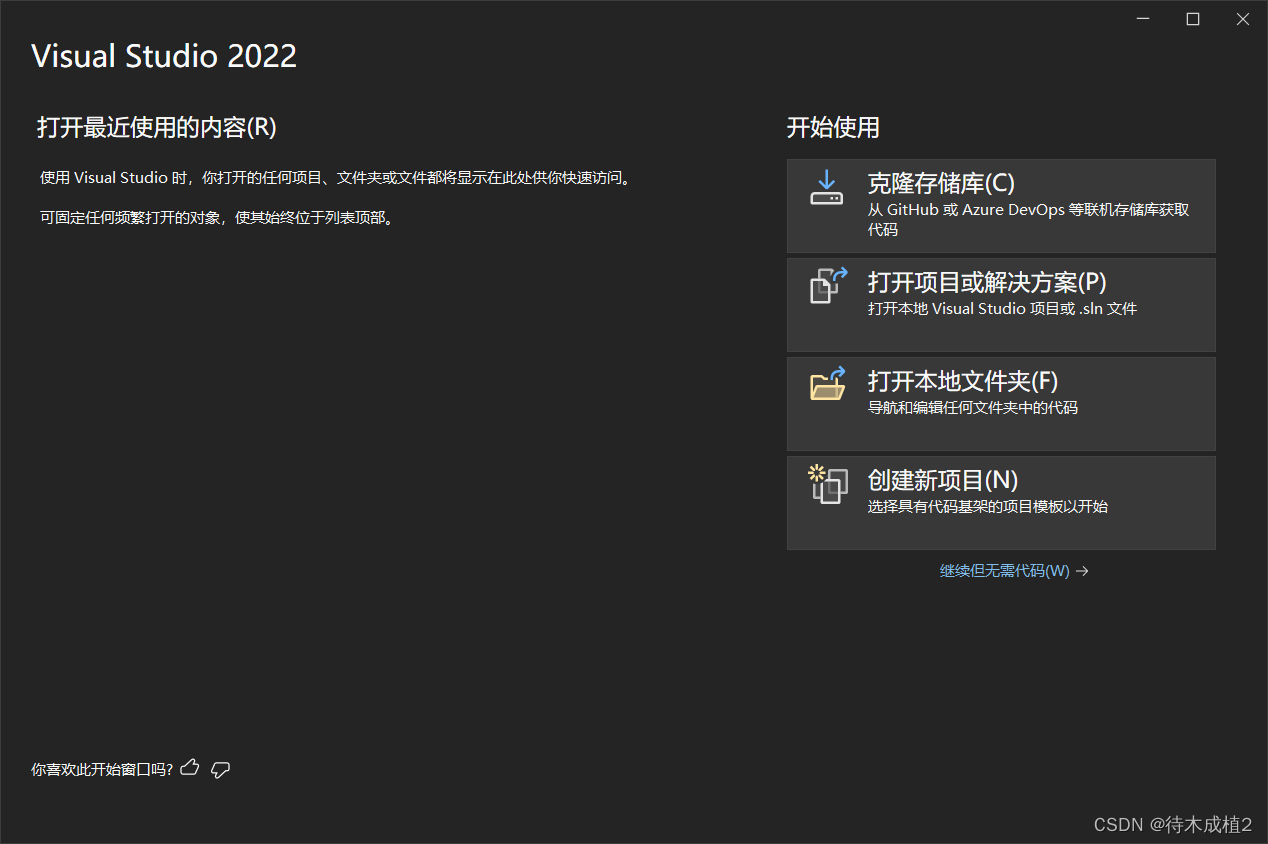Click the description 打开本地 Visual Studio 项目或 .sln 文件
This screenshot has height=844, width=1268.
[x=1002, y=309]
